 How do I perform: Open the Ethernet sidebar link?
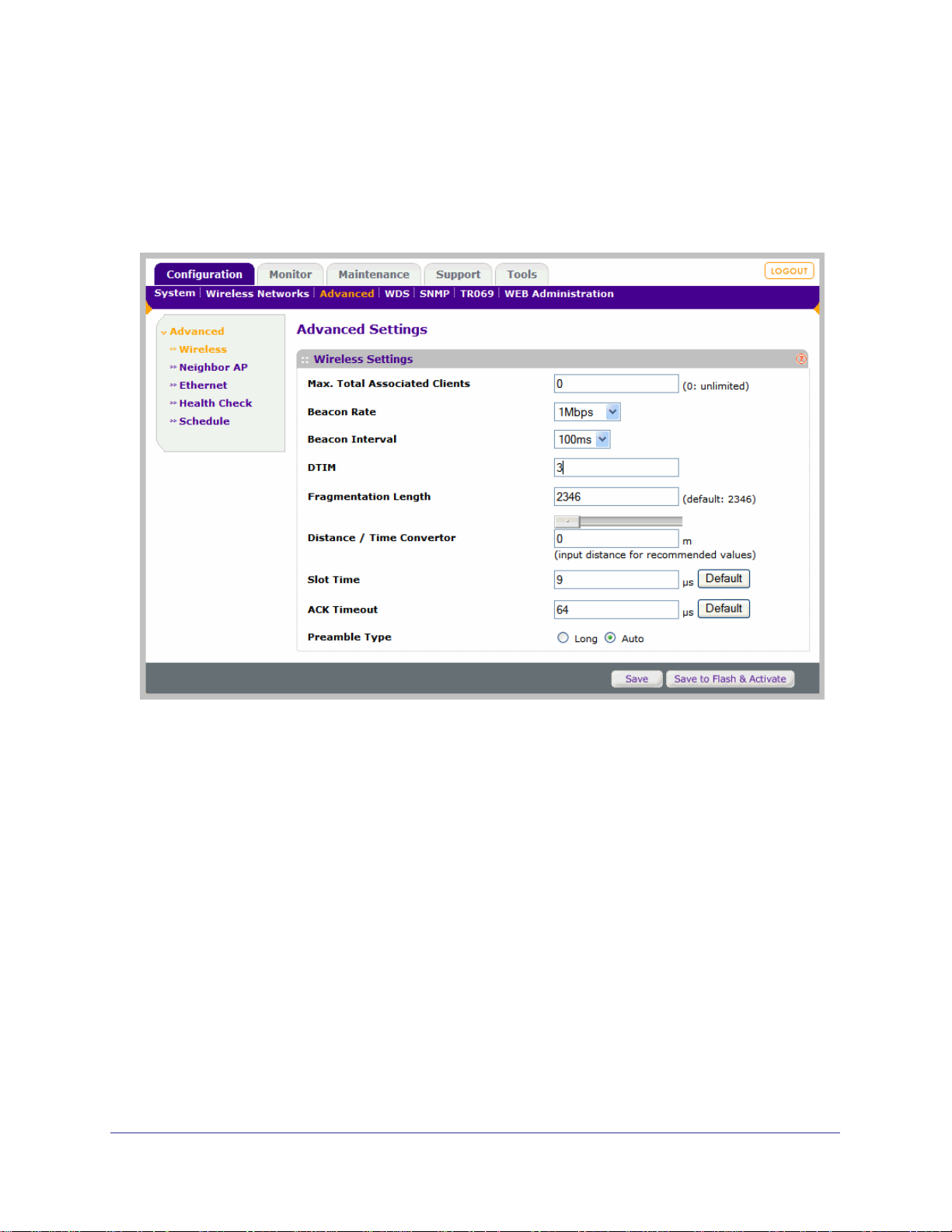point(203,386)
